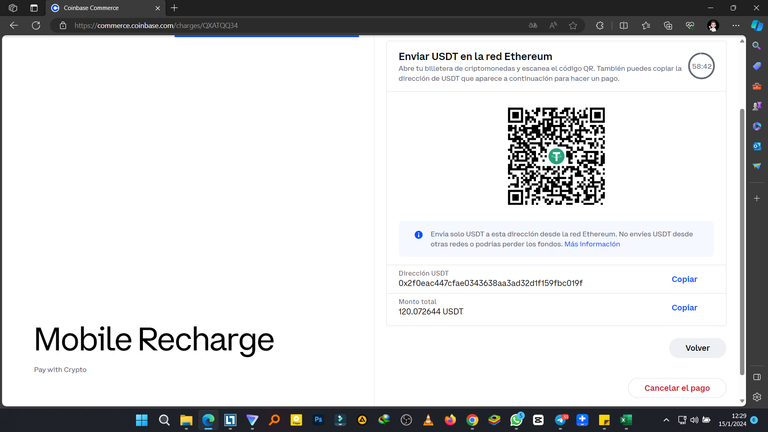Click the site lock icon in address bar
The width and height of the screenshot is (768, 432).
63,25
